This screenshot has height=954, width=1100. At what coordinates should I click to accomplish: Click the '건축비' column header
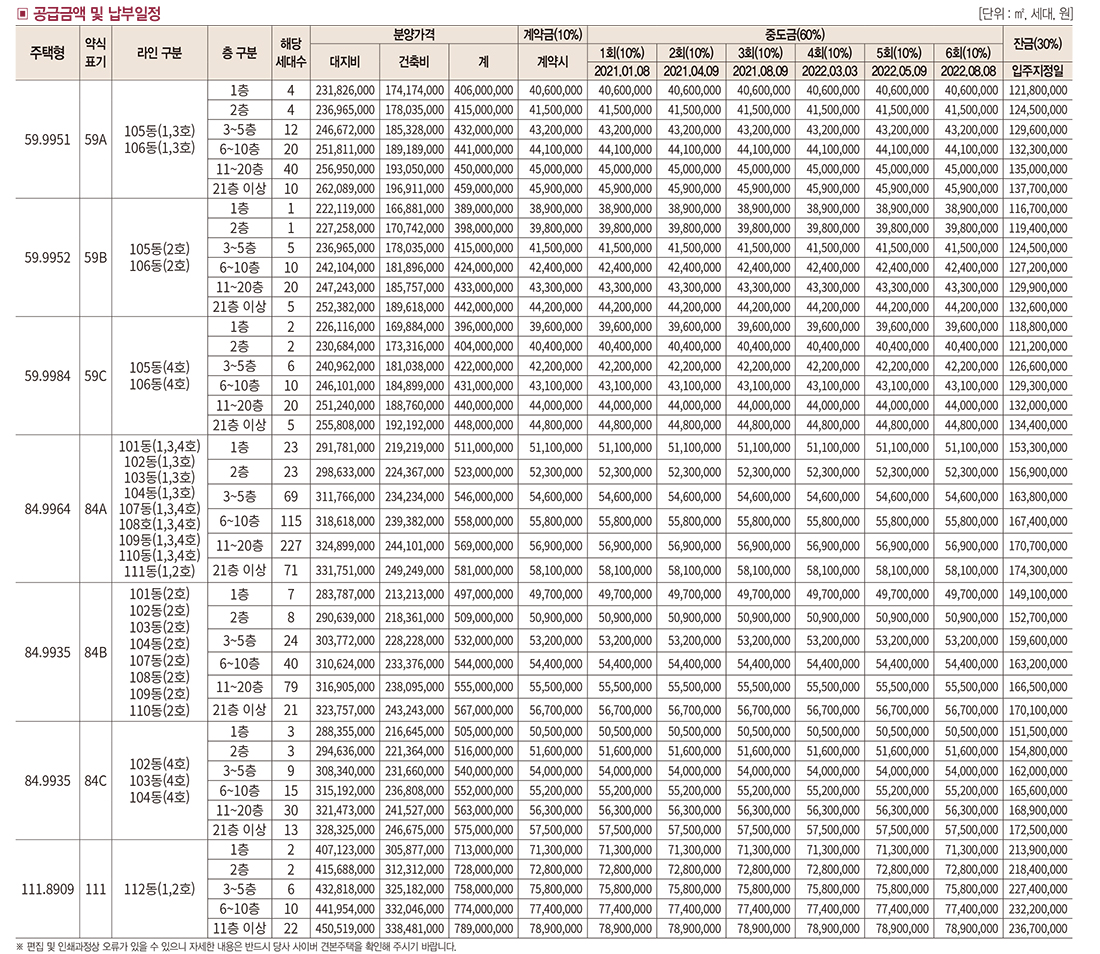coord(414,62)
